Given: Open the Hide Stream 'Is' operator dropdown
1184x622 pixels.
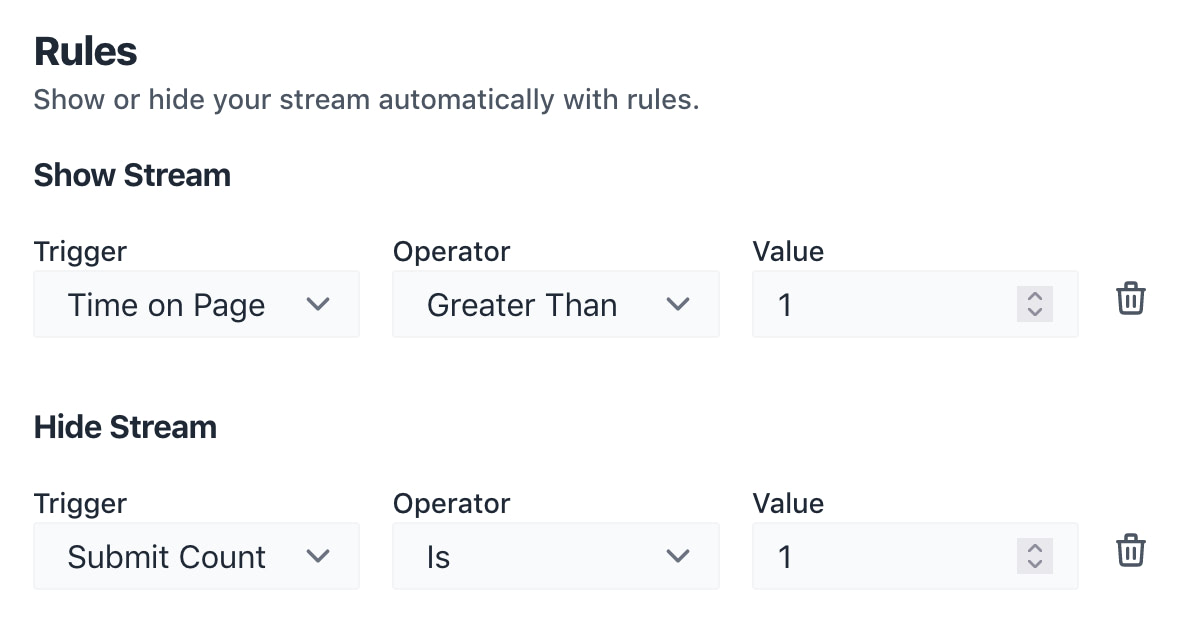Looking at the screenshot, I should tap(555, 556).
